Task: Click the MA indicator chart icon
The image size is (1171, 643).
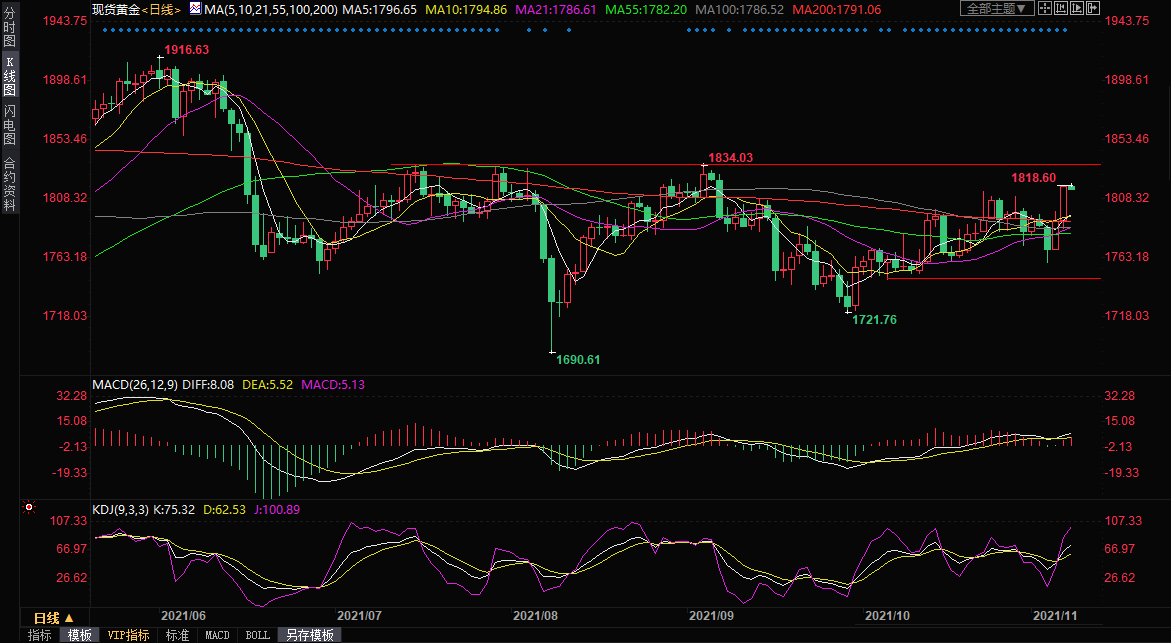Action: [x=195, y=8]
